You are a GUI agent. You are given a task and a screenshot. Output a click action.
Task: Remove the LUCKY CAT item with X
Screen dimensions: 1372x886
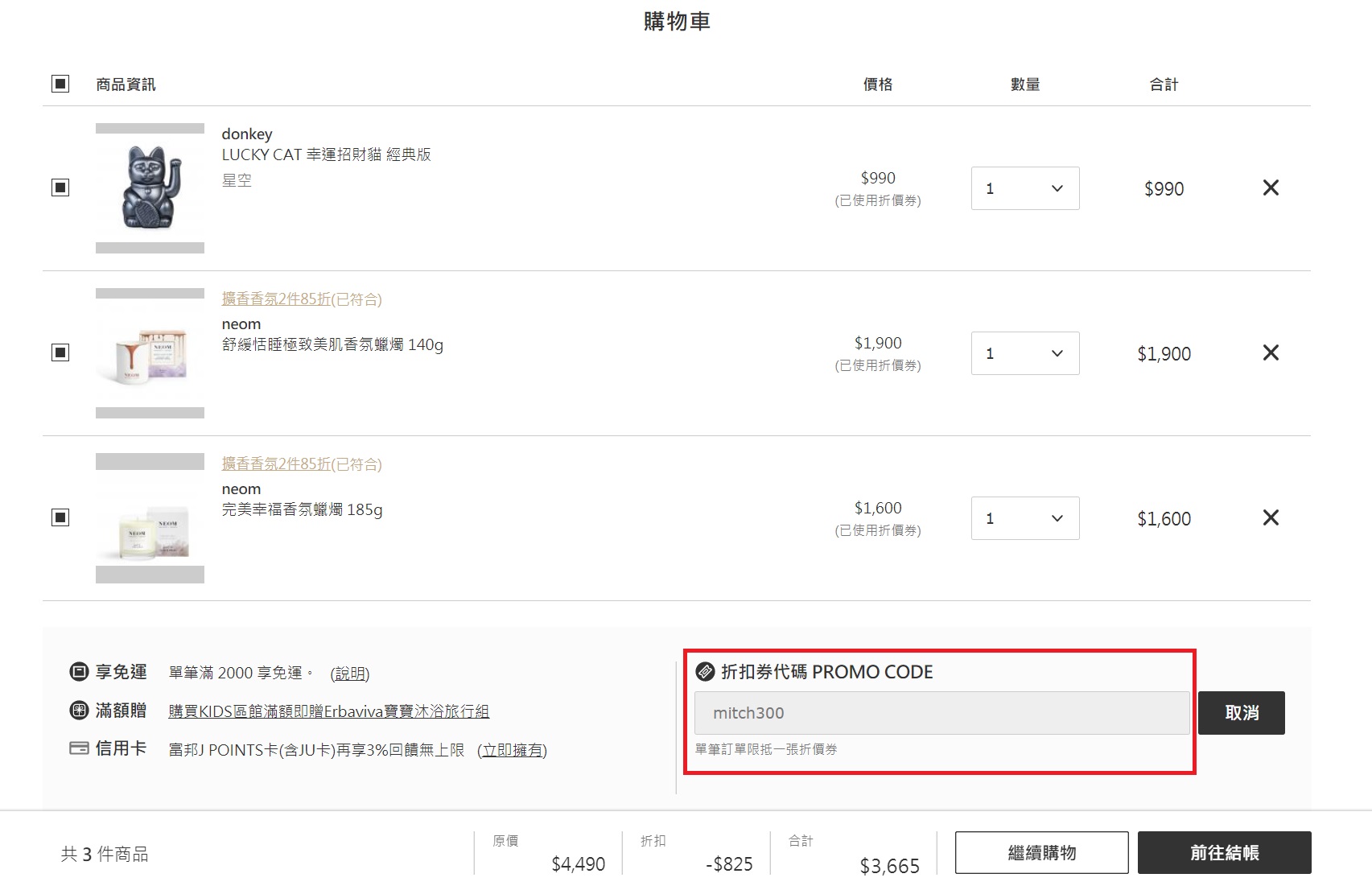point(1271,188)
